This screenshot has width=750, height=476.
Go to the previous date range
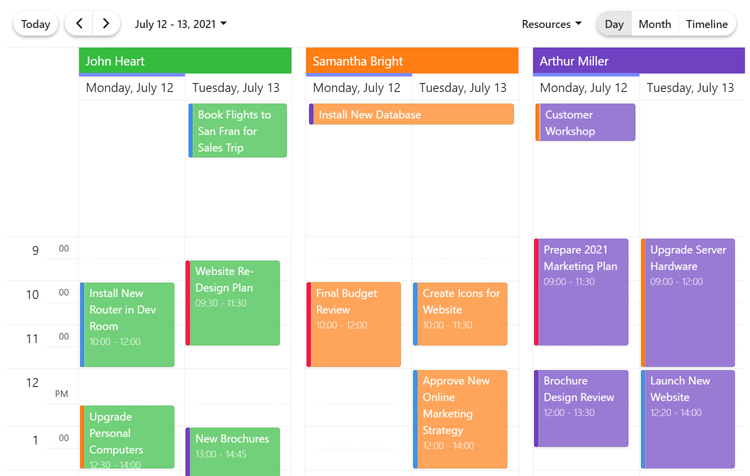tap(79, 24)
